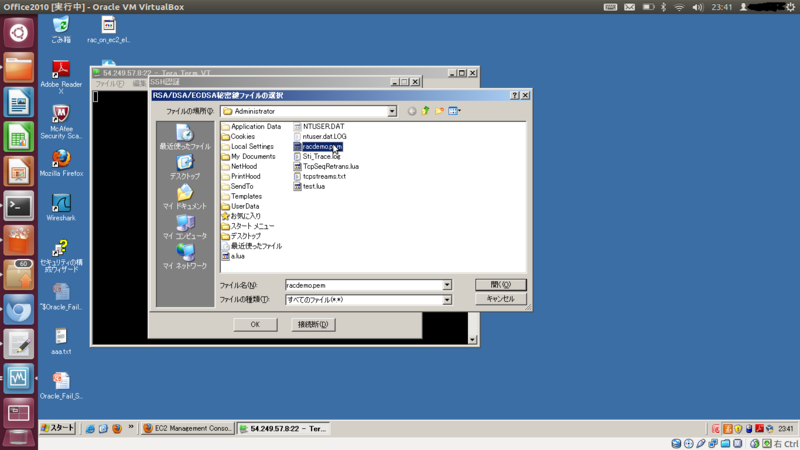This screenshot has width=800, height=450.
Task: Open Chromium browser in launcher
Action: [x=18, y=310]
